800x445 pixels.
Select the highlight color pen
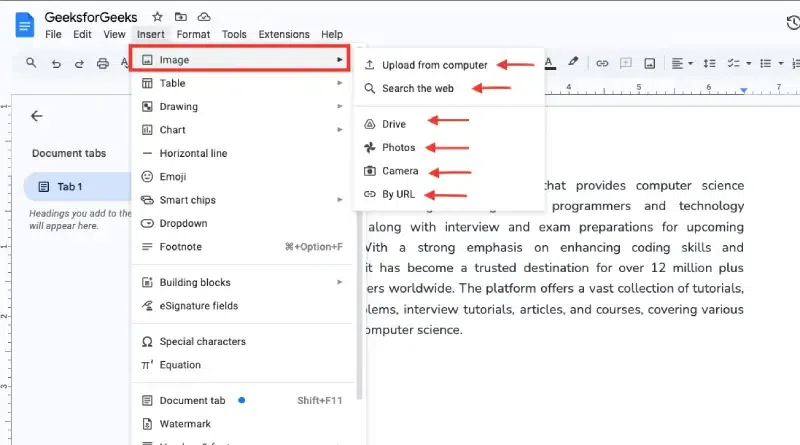(x=573, y=62)
